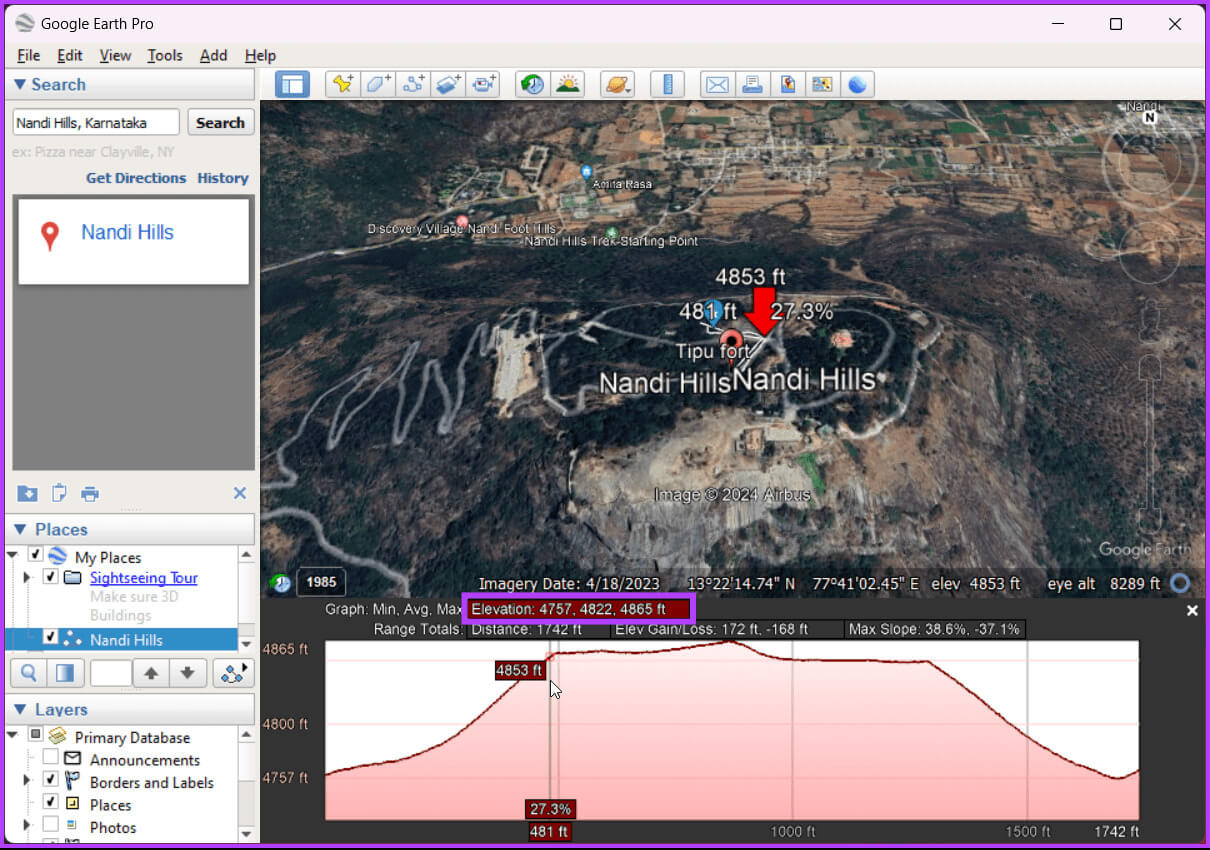The image size is (1210, 850).
Task: Click the Places panel scrollbar down arrow
Action: (x=246, y=644)
